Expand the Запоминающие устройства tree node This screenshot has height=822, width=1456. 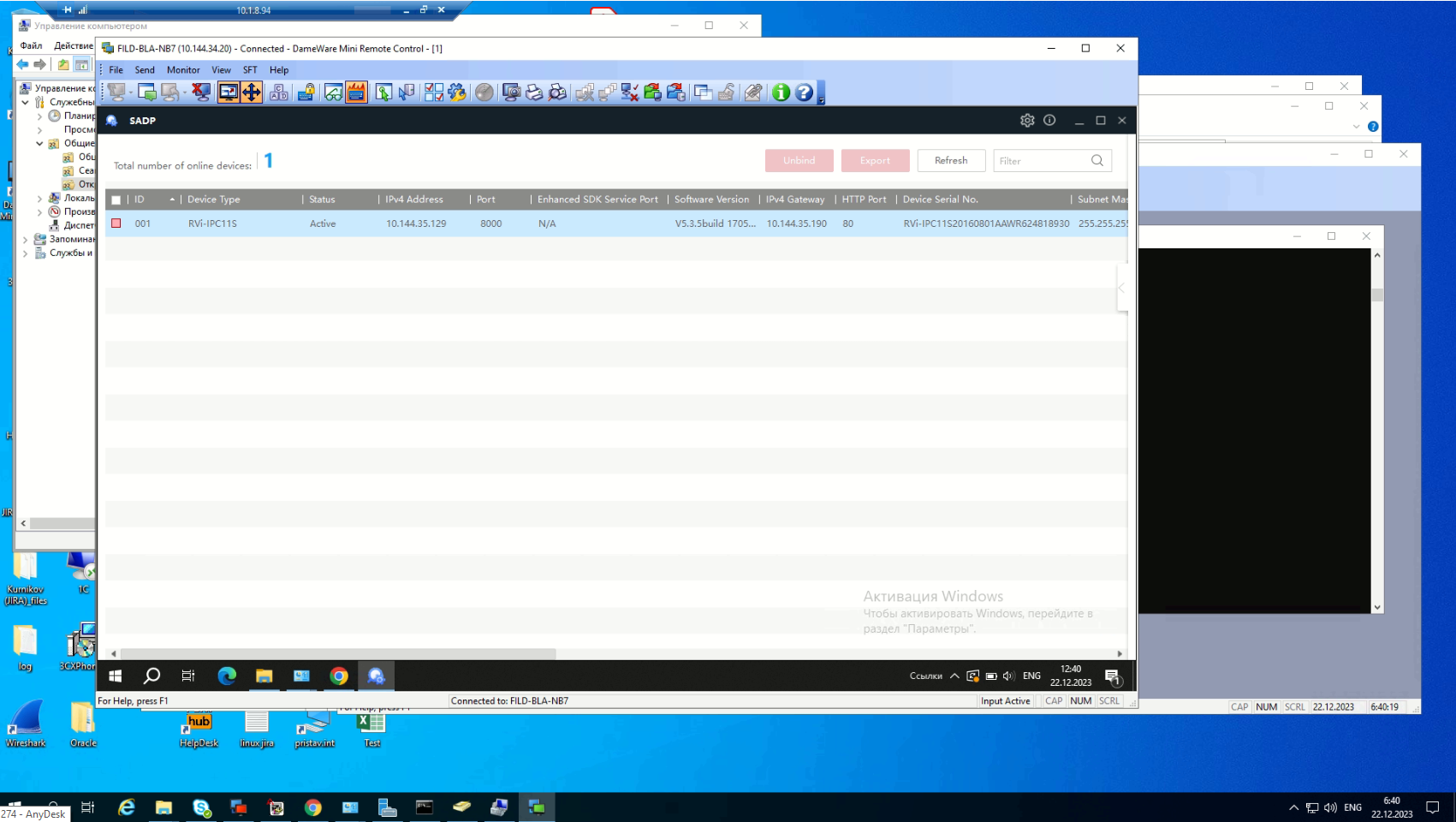point(26,239)
